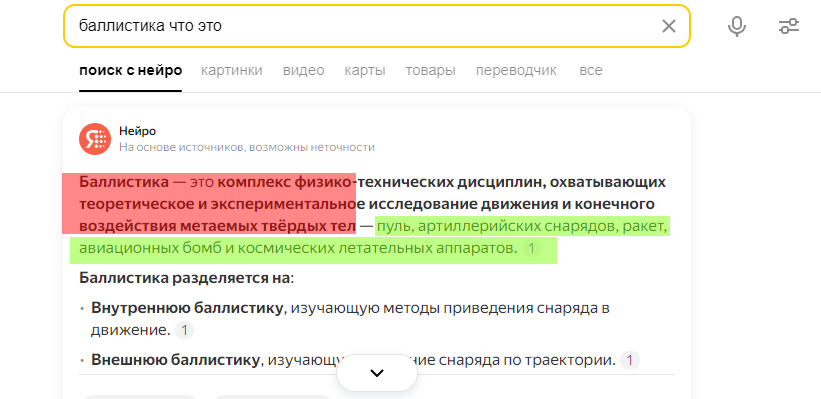Click the "Внутреннюю баллистику" bullet text
Screen dimensions: 821x399
(x=187, y=308)
